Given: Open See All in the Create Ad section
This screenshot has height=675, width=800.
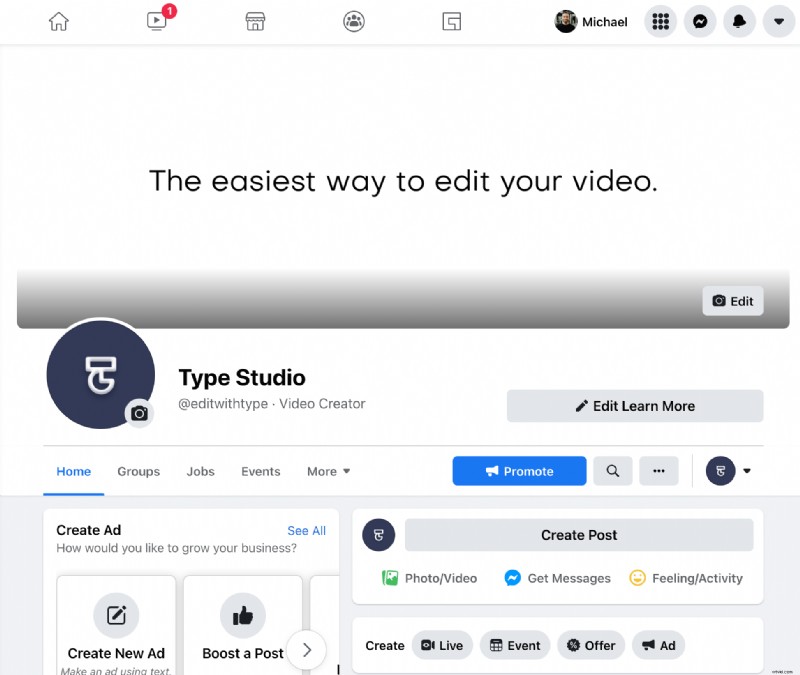Looking at the screenshot, I should click(x=307, y=530).
